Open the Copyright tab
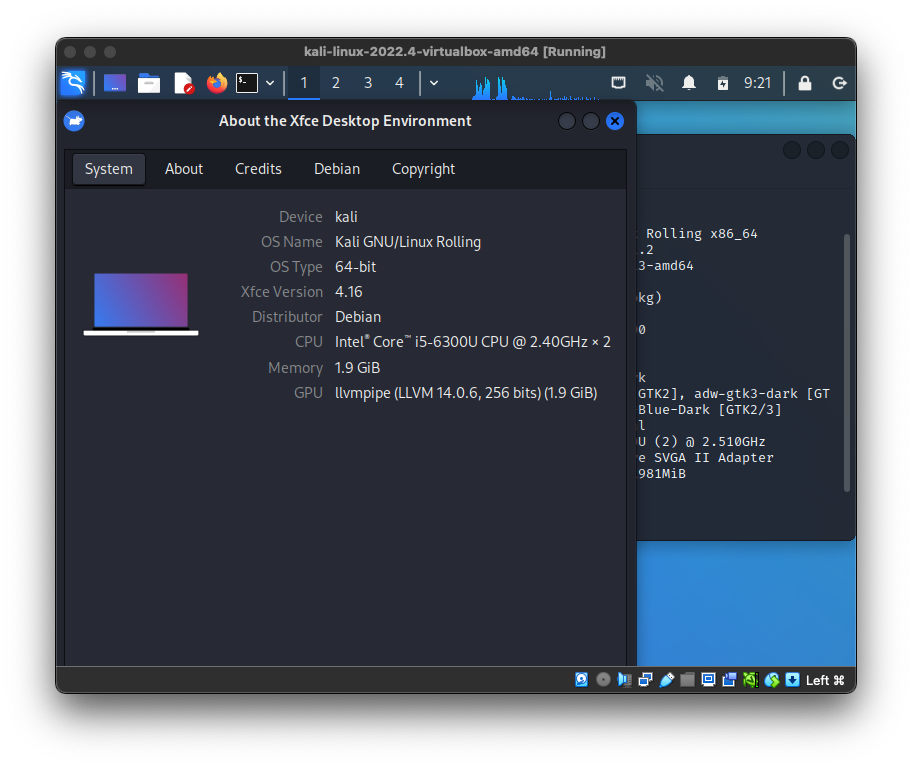 (x=423, y=169)
